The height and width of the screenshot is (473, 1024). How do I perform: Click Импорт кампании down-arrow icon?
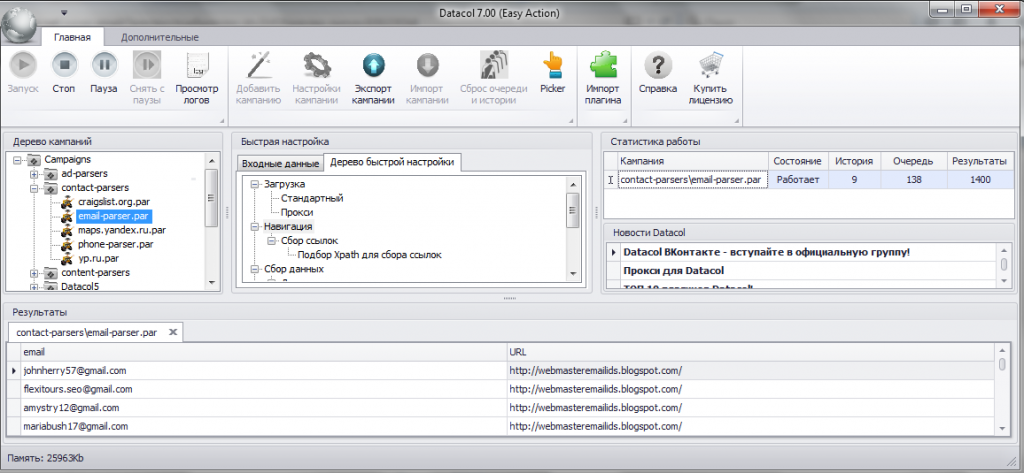[x=428, y=65]
